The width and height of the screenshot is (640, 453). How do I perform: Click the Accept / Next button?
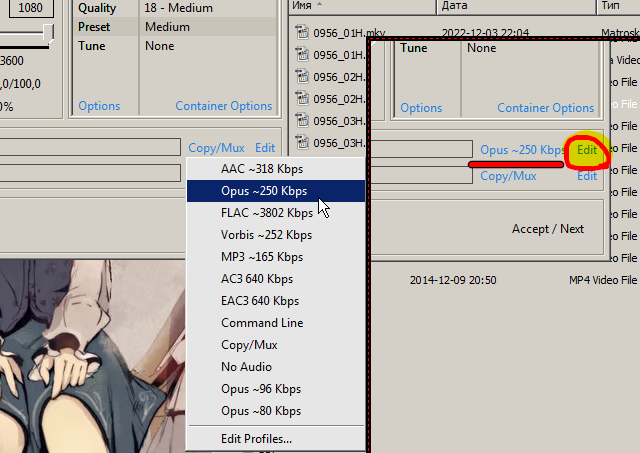point(548,229)
